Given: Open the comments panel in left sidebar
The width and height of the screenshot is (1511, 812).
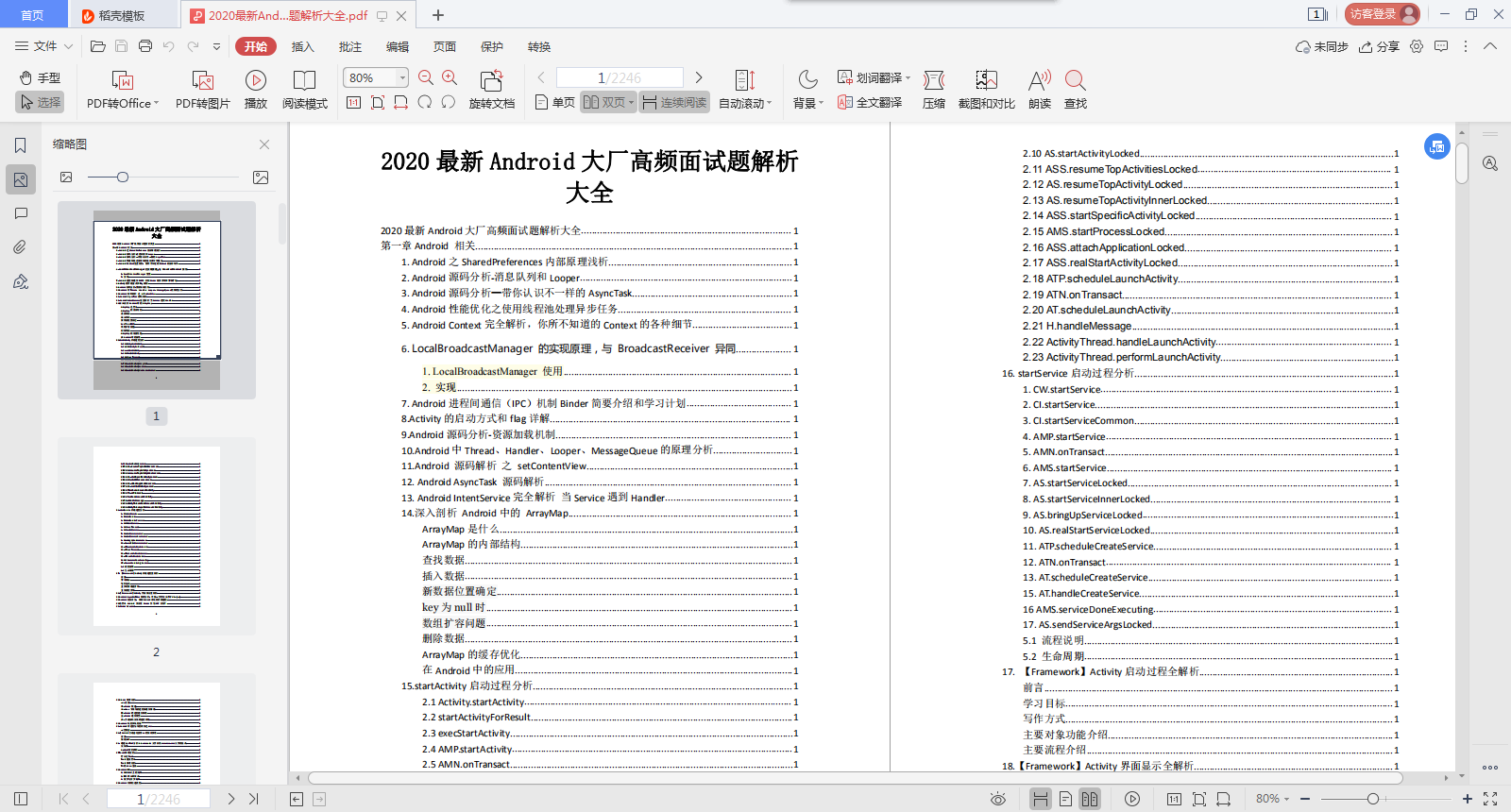Looking at the screenshot, I should tap(20, 213).
